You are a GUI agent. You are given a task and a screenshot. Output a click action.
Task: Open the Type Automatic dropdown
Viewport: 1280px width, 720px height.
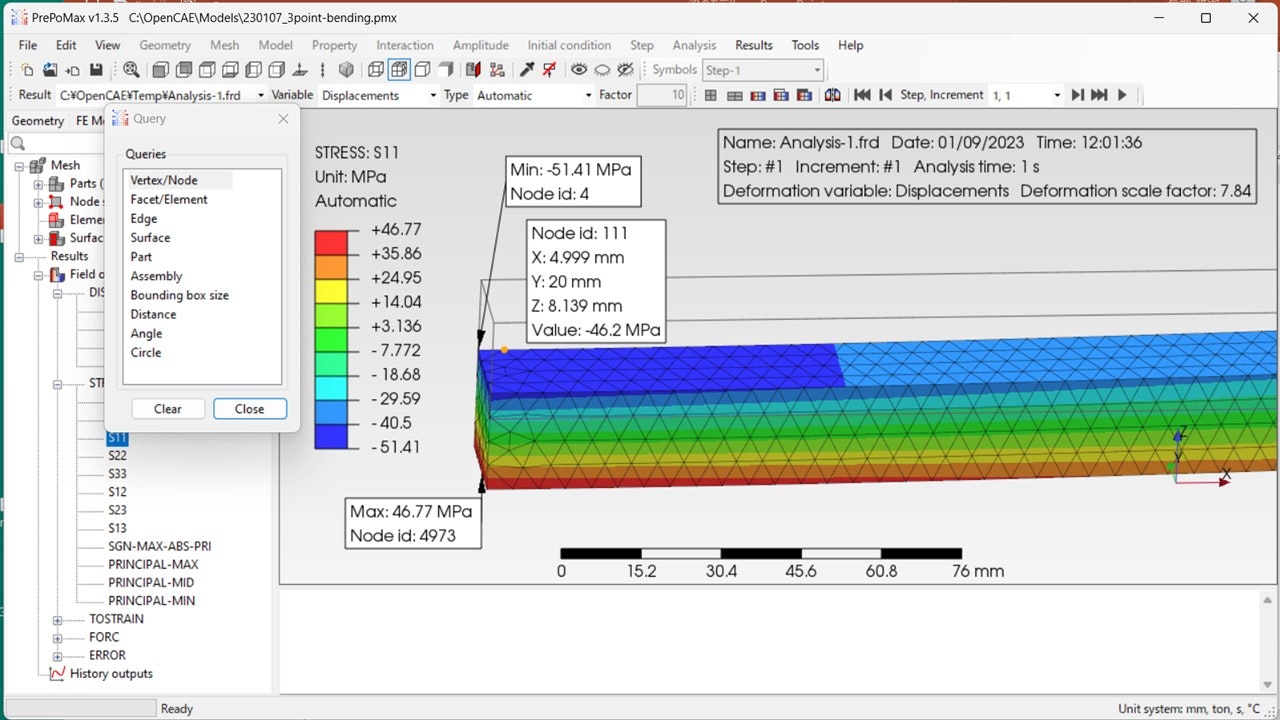(x=588, y=96)
